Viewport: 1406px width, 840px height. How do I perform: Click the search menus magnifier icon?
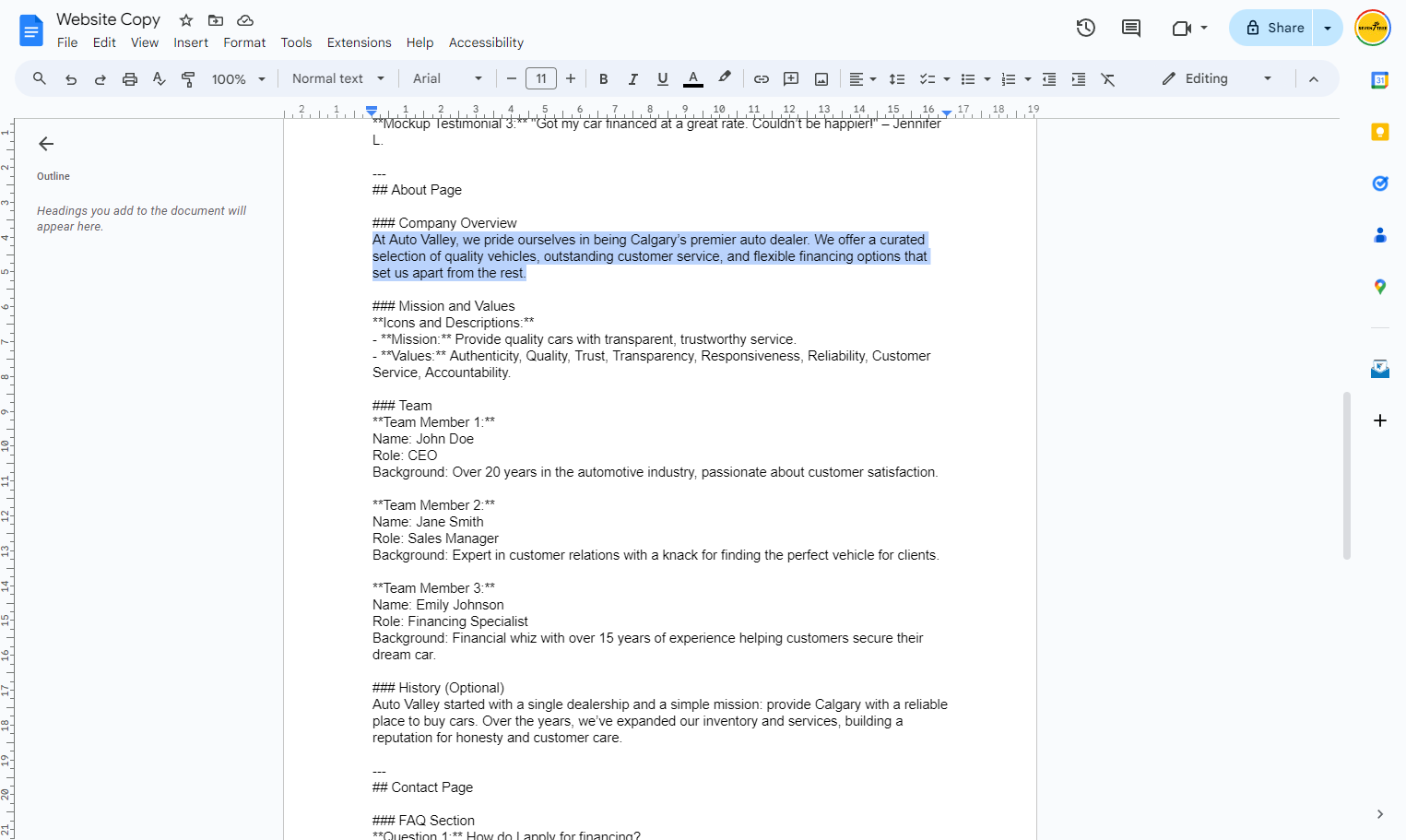[x=40, y=79]
